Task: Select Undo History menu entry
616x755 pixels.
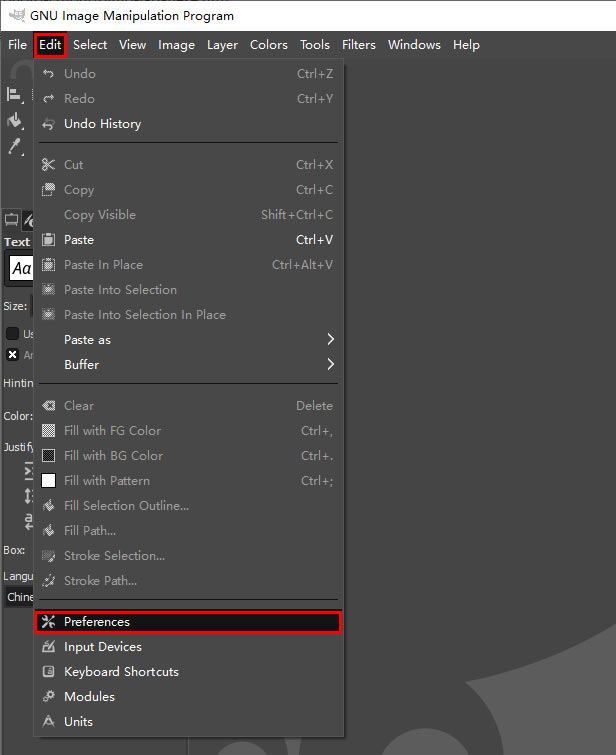Action: (x=102, y=124)
